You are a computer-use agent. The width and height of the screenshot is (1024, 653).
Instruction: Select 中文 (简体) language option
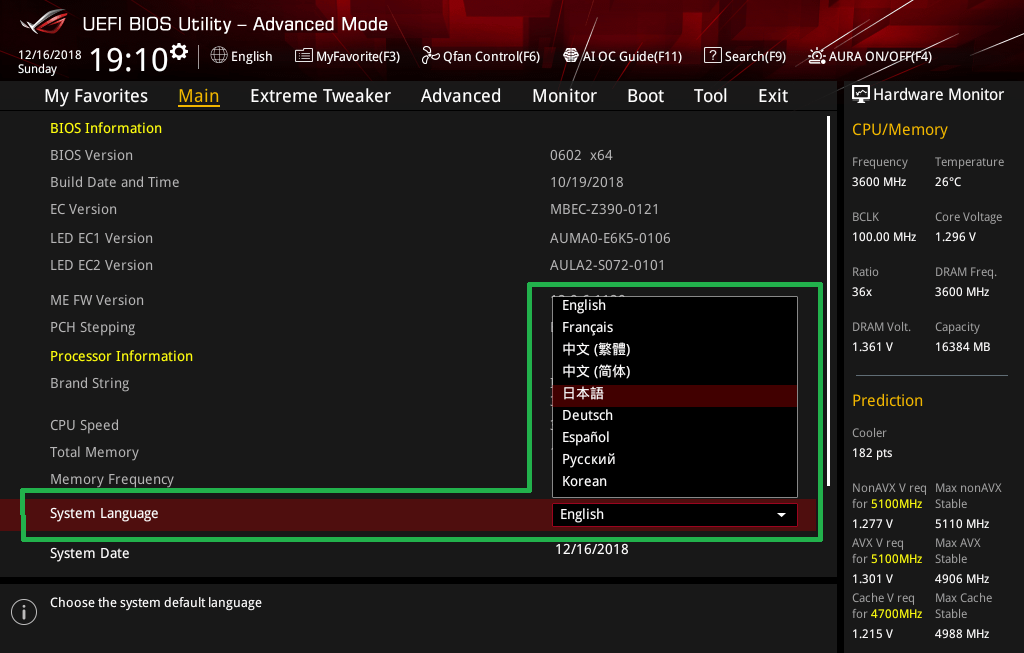(x=675, y=372)
